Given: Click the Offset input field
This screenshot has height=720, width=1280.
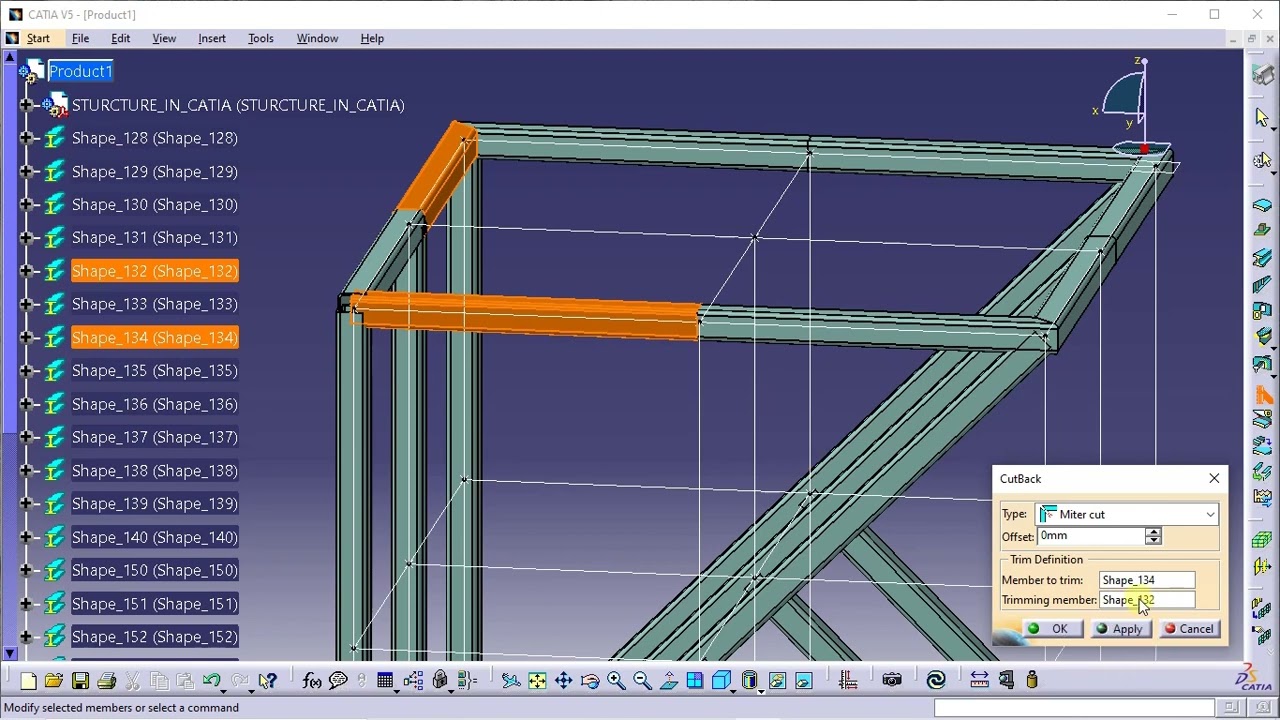Looking at the screenshot, I should (x=1092, y=537).
